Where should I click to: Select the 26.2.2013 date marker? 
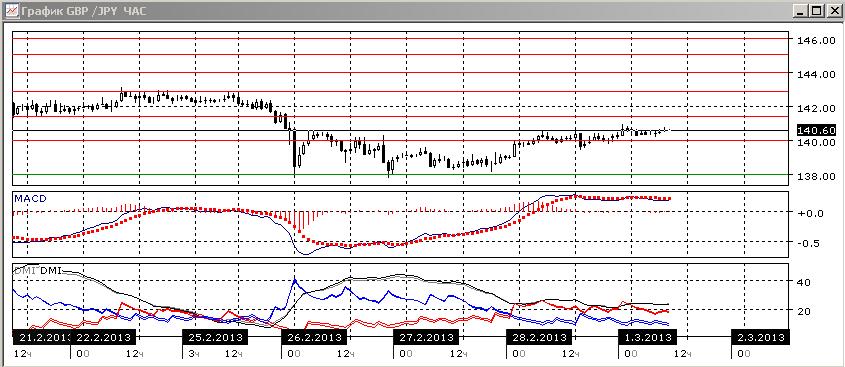314,337
